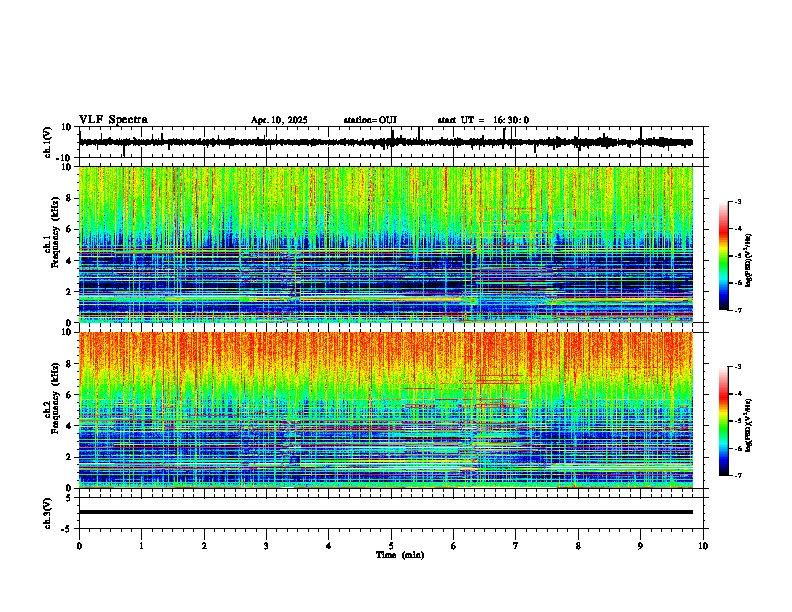792x612 pixels.
Task: Click time axis tick label 7
Action: (516, 546)
